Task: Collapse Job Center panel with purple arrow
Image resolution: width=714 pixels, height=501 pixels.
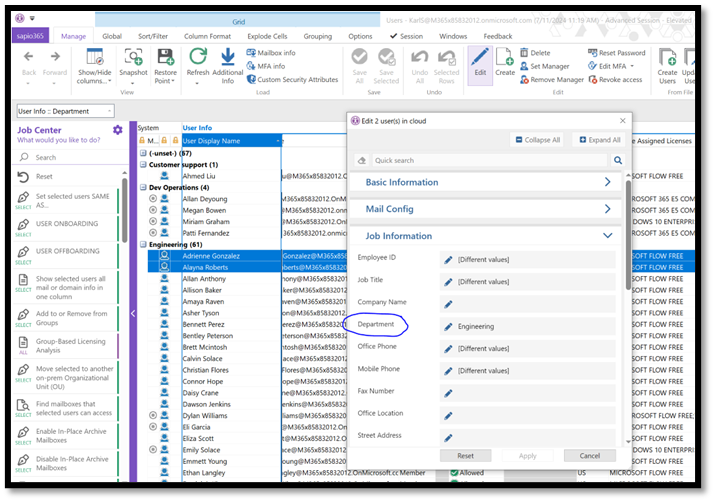Action: [133, 313]
